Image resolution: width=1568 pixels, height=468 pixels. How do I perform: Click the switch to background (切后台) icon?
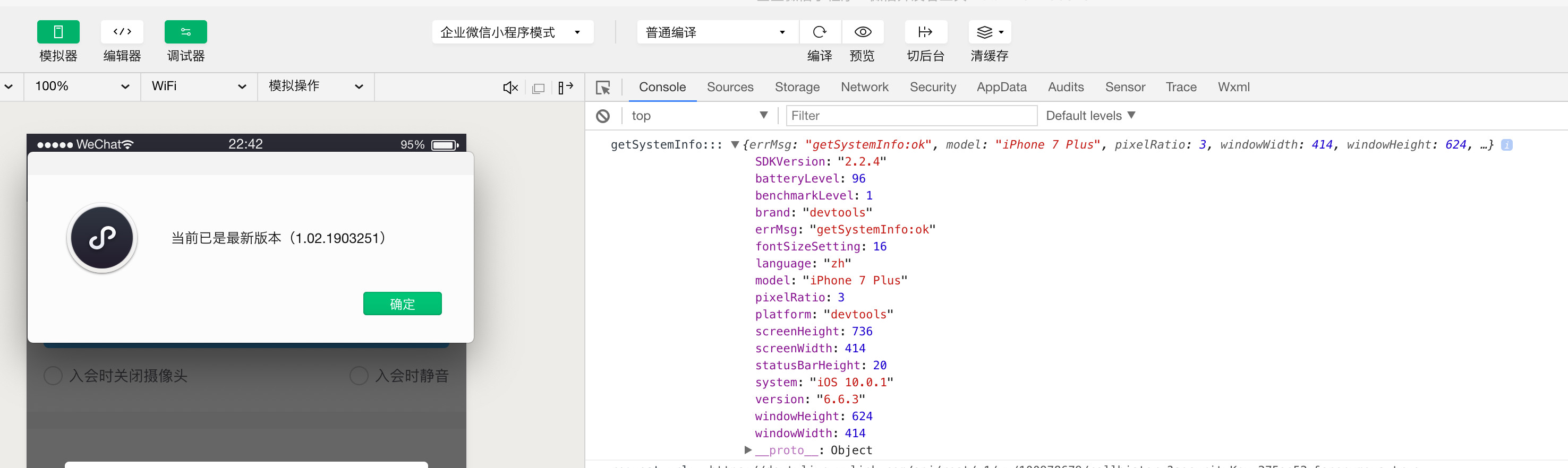tap(925, 32)
